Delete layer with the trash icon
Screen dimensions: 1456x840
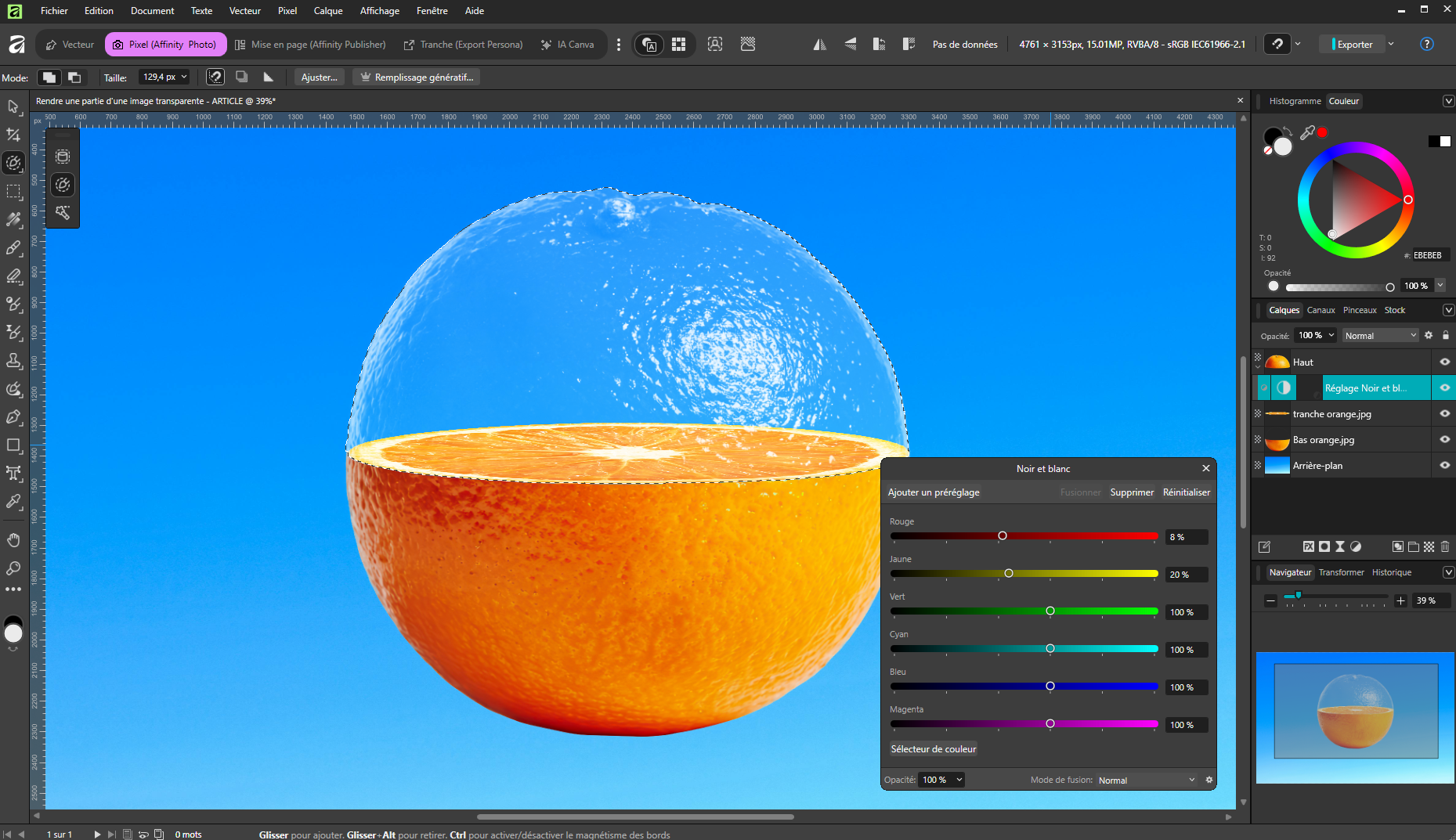(x=1445, y=546)
